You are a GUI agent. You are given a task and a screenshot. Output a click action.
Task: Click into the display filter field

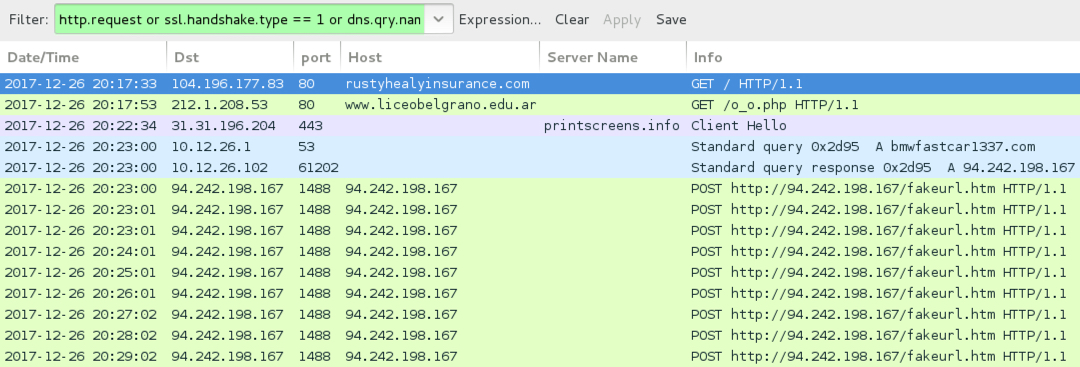pyautogui.click(x=240, y=19)
